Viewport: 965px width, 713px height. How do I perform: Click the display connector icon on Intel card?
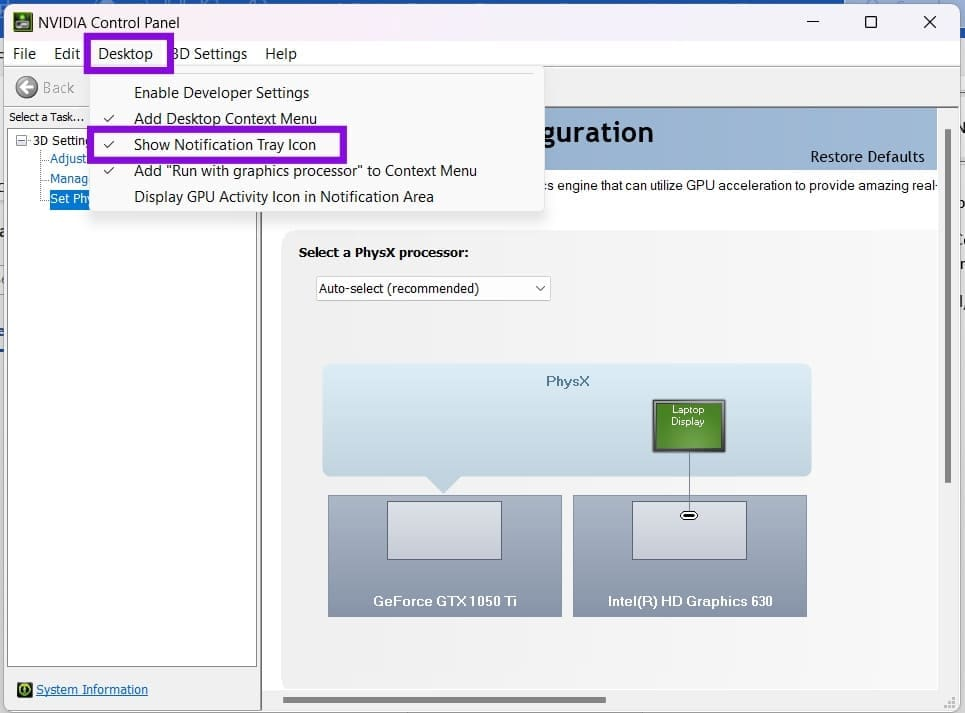tap(689, 516)
